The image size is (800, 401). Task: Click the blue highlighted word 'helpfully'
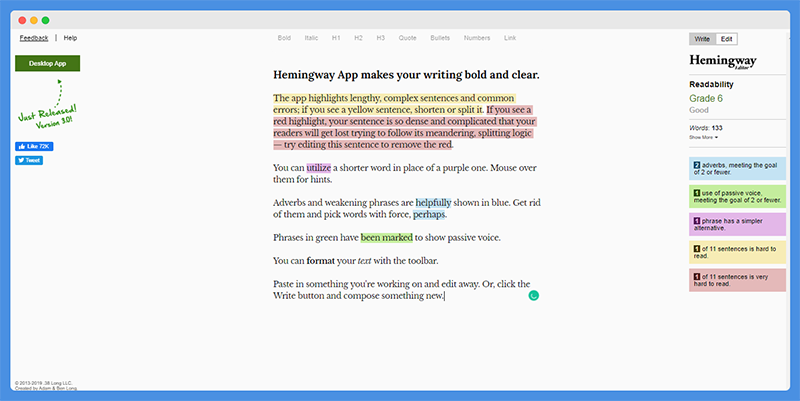(433, 203)
